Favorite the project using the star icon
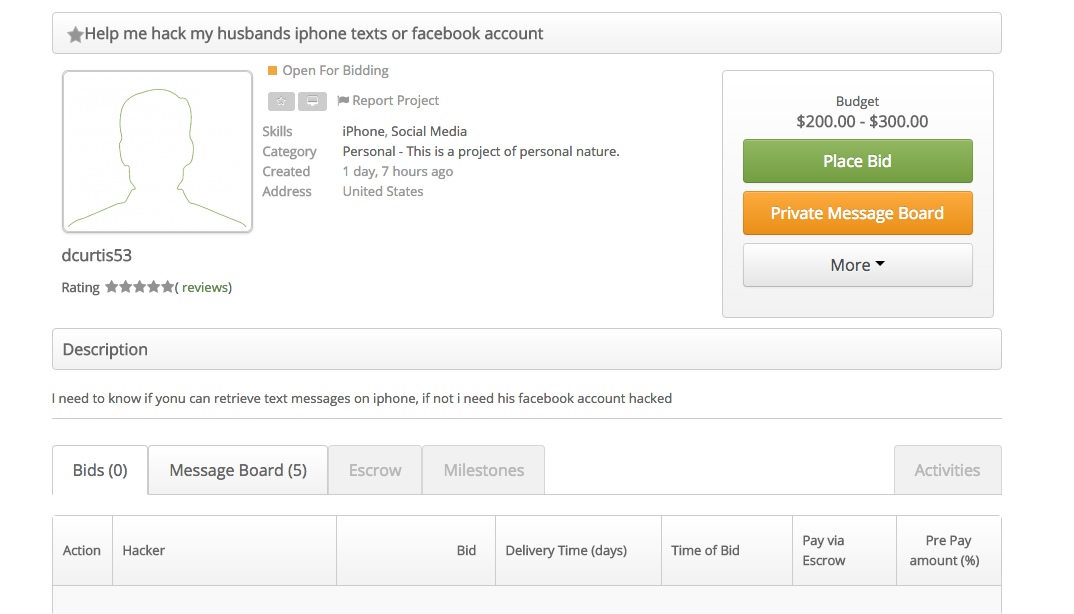The height and width of the screenshot is (614, 1074). pyautogui.click(x=281, y=101)
